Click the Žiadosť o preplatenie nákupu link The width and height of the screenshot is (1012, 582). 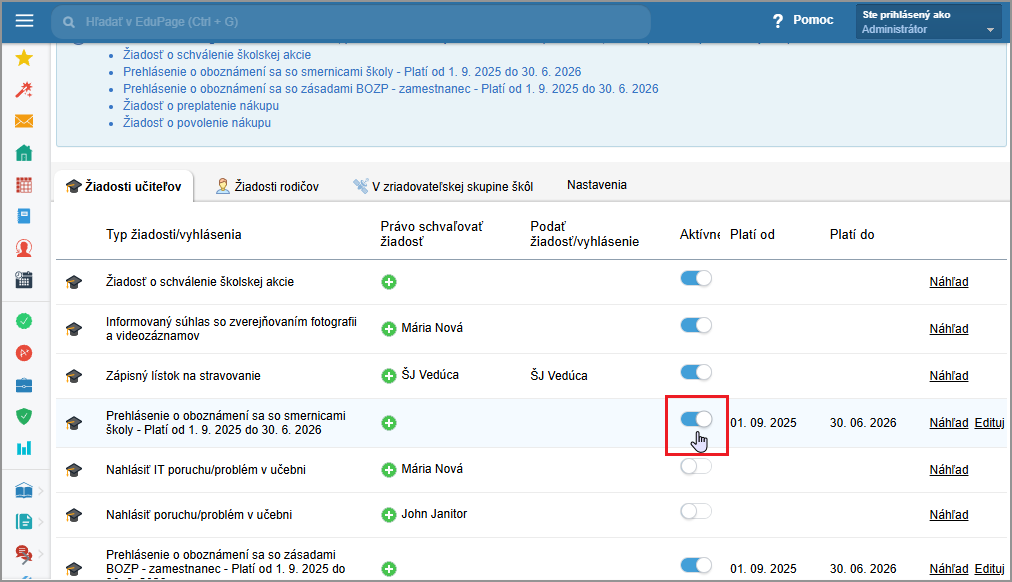[x=200, y=105]
